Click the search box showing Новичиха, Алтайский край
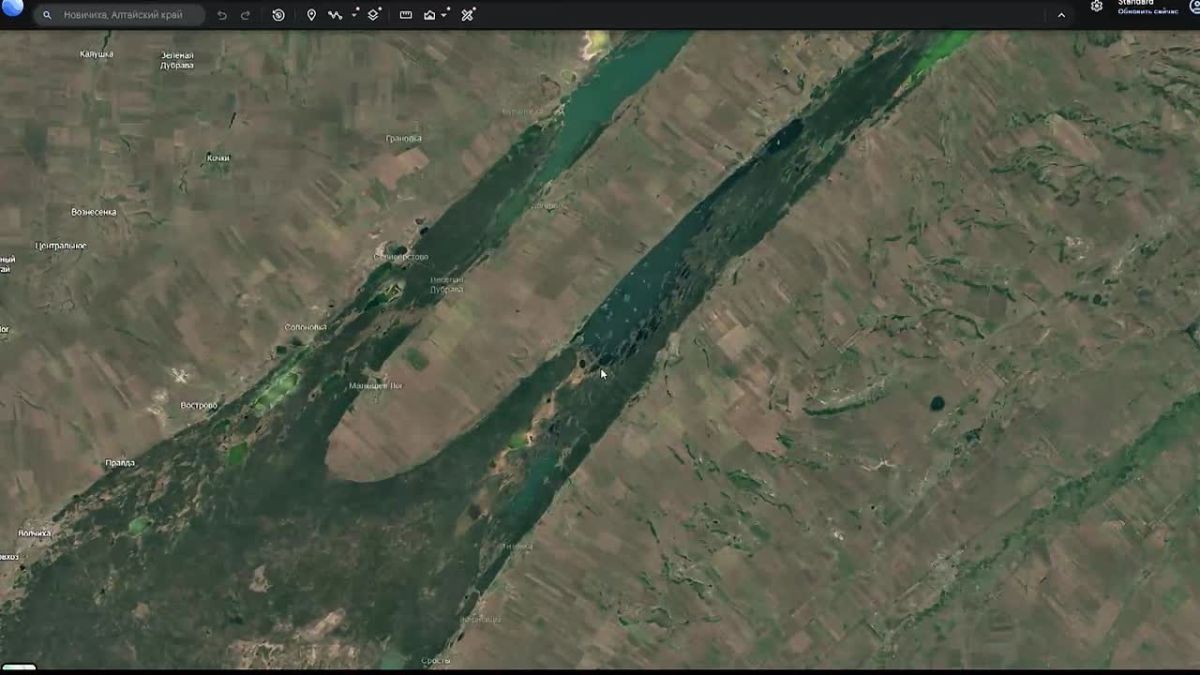Screen dimensions: 1200x675 click(x=119, y=15)
